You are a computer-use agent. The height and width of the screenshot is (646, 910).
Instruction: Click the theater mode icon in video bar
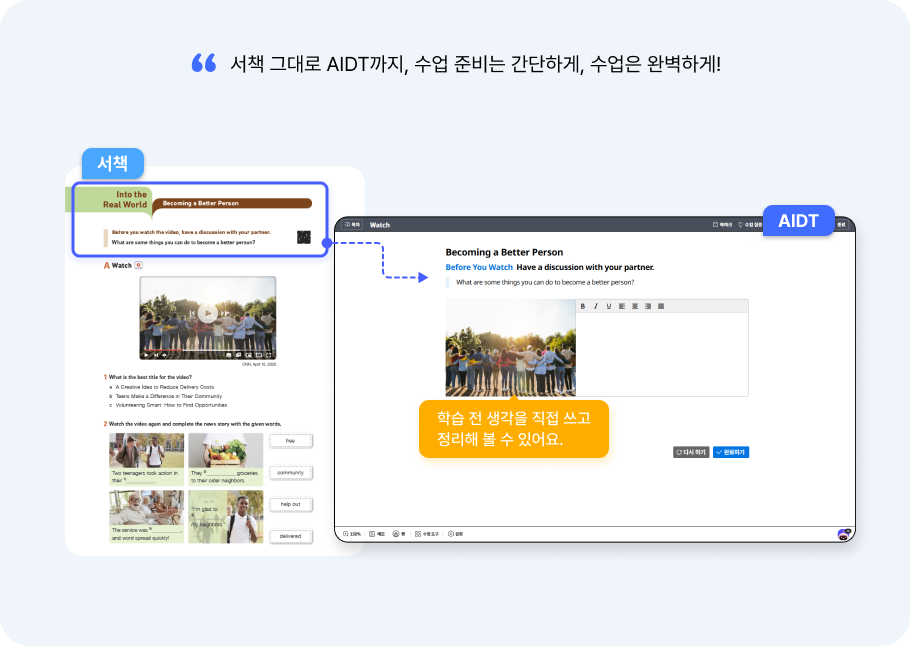(x=259, y=355)
